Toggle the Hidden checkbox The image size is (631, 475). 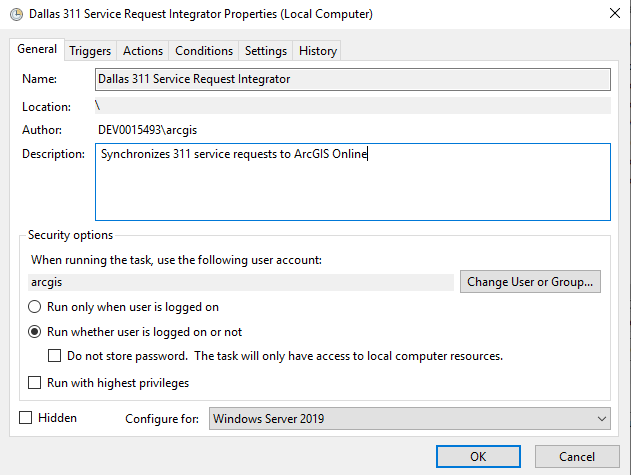(x=27, y=418)
